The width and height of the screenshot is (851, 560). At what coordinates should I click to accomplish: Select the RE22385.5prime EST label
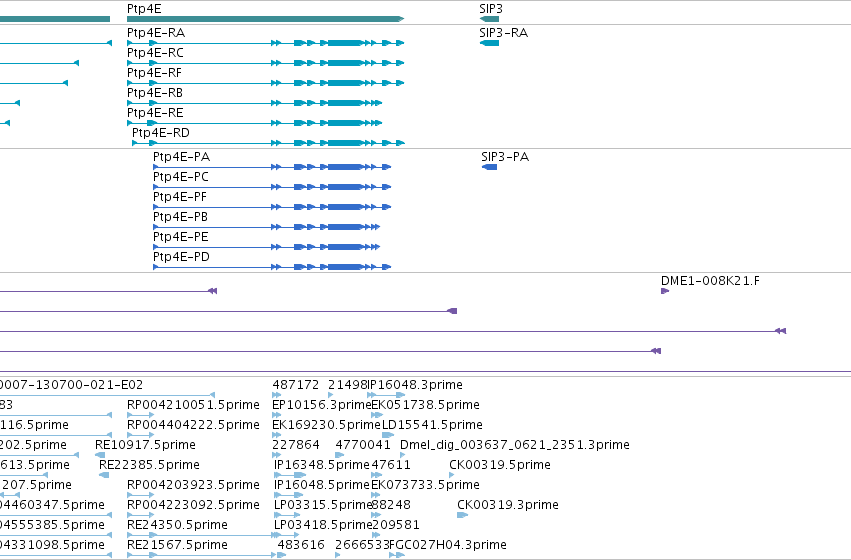pyautogui.click(x=149, y=466)
